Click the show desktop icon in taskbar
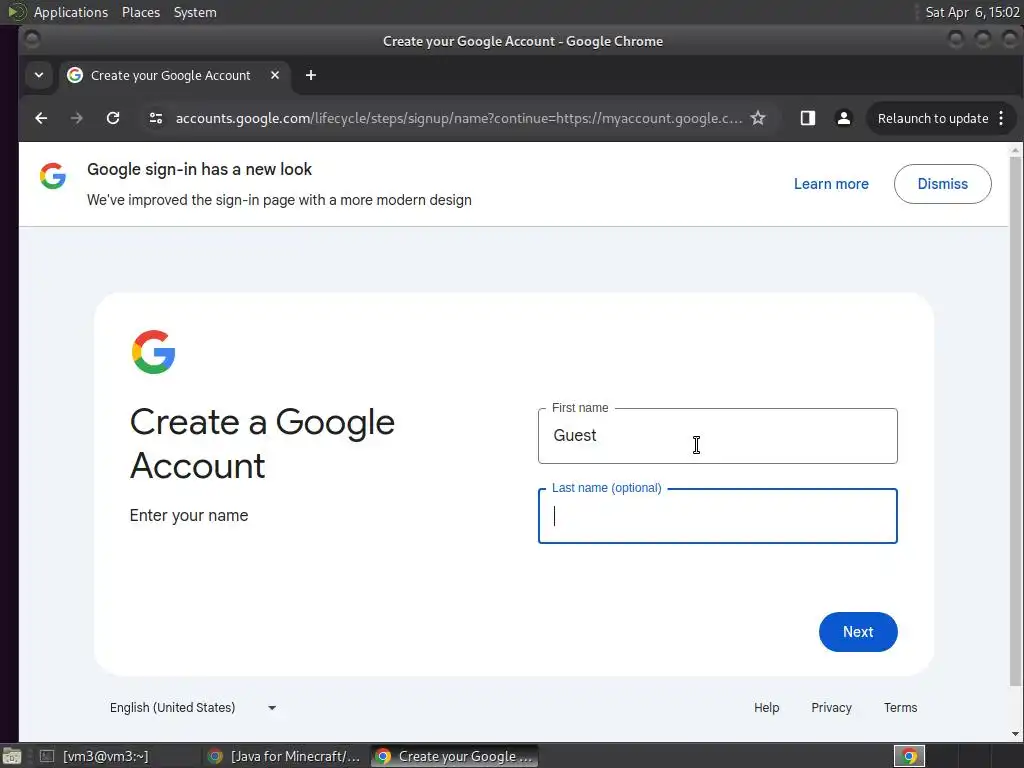Image resolution: width=1024 pixels, height=768 pixels. [x=12, y=756]
